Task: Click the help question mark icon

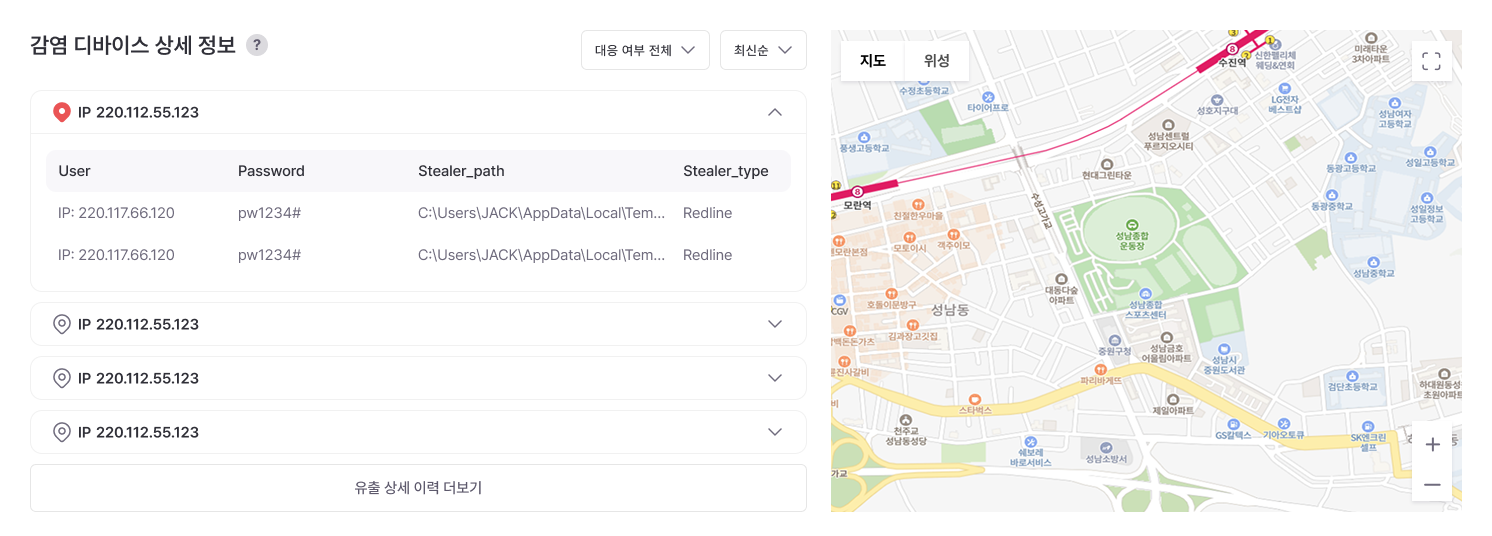Action: [x=257, y=45]
